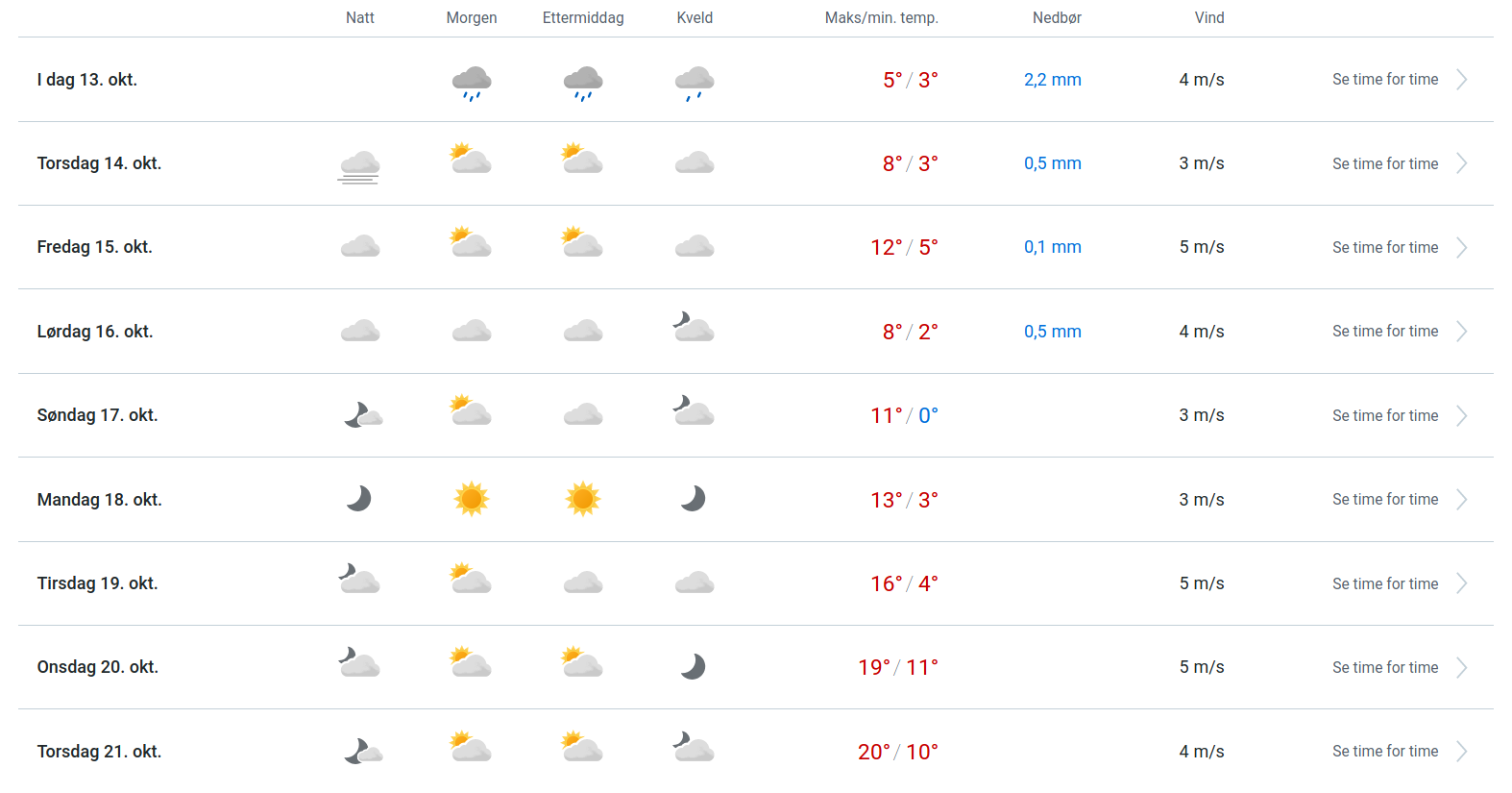Click the evening moon icon for Onsdag 20. okt.
Screen dimensions: 1512x793
tap(694, 667)
